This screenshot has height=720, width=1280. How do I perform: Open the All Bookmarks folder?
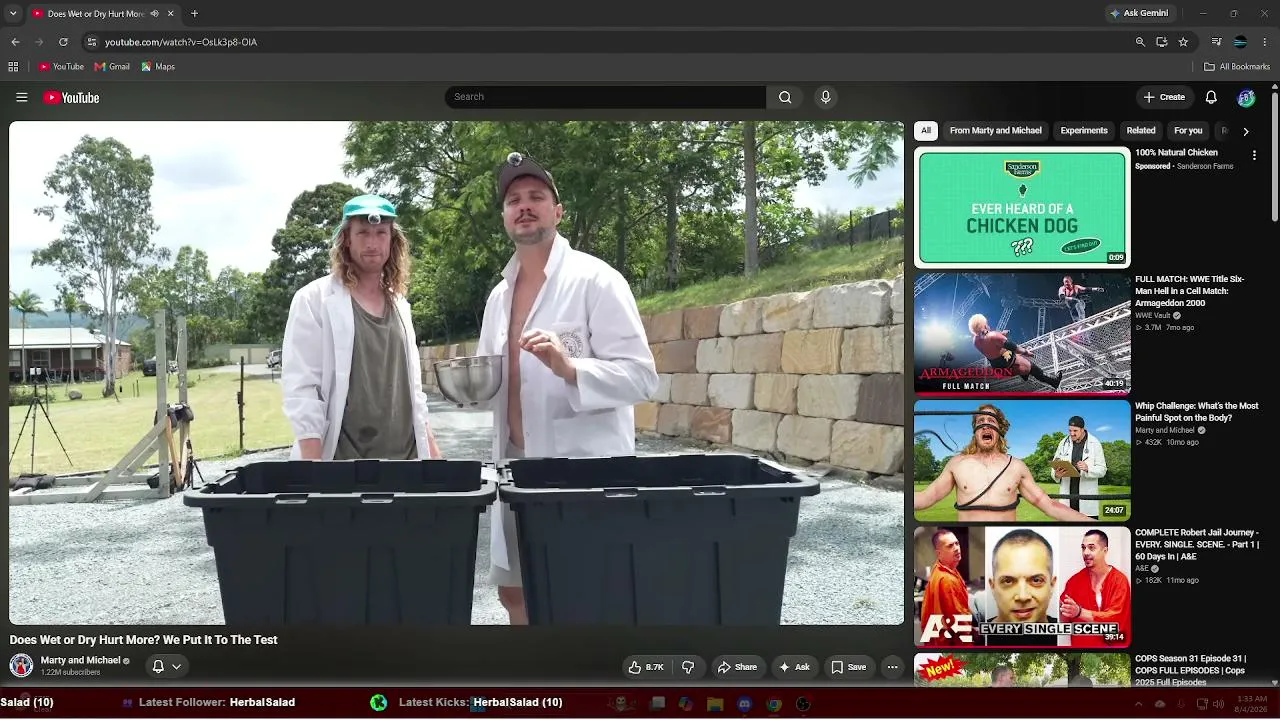(x=1237, y=67)
